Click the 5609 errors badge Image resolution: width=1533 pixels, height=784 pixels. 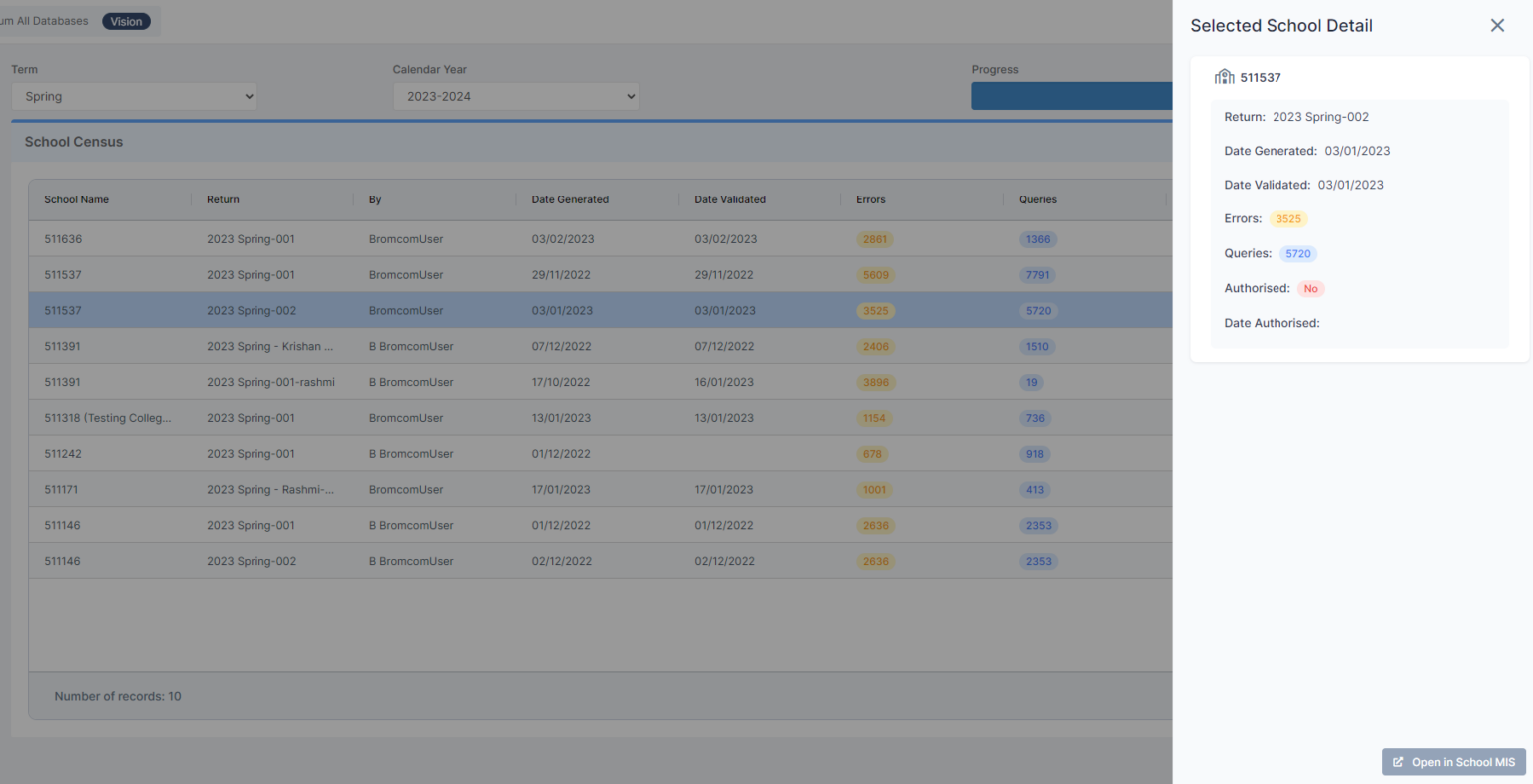[875, 275]
